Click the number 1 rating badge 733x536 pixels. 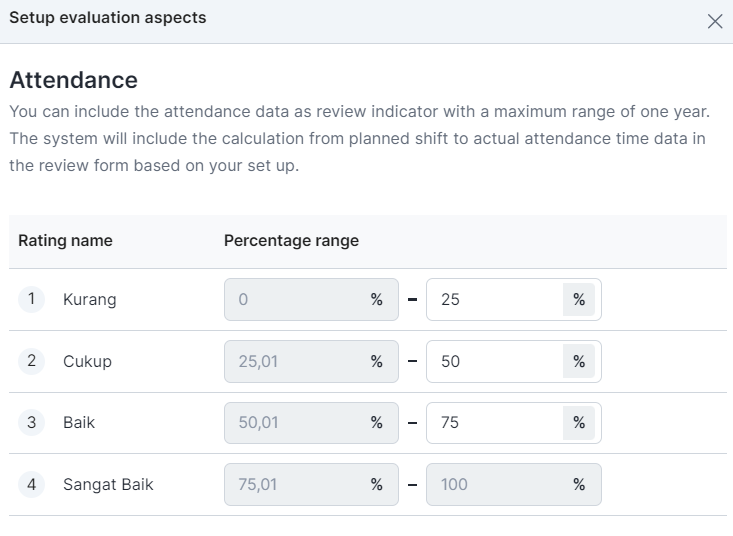pos(31,299)
